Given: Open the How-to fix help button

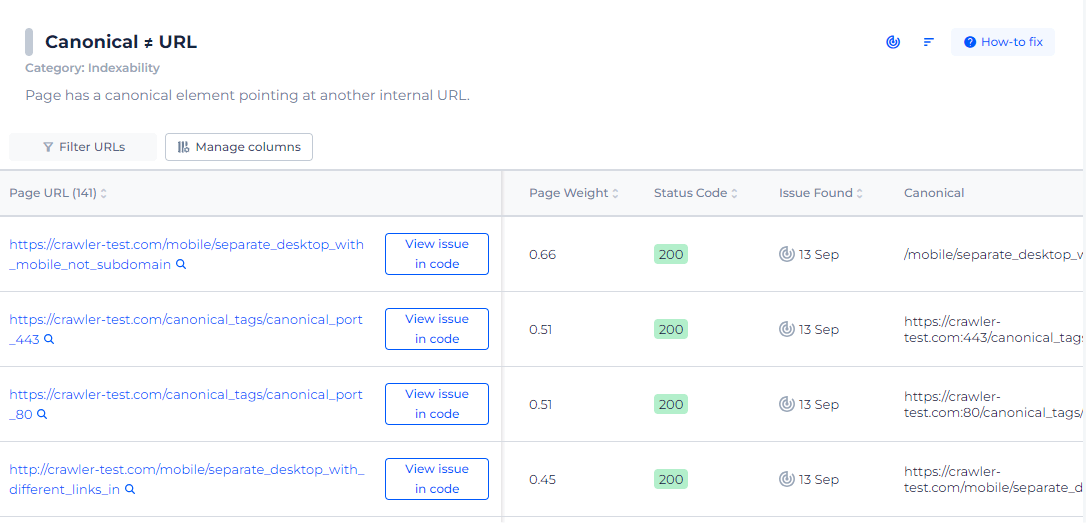Looking at the screenshot, I should 1003,42.
